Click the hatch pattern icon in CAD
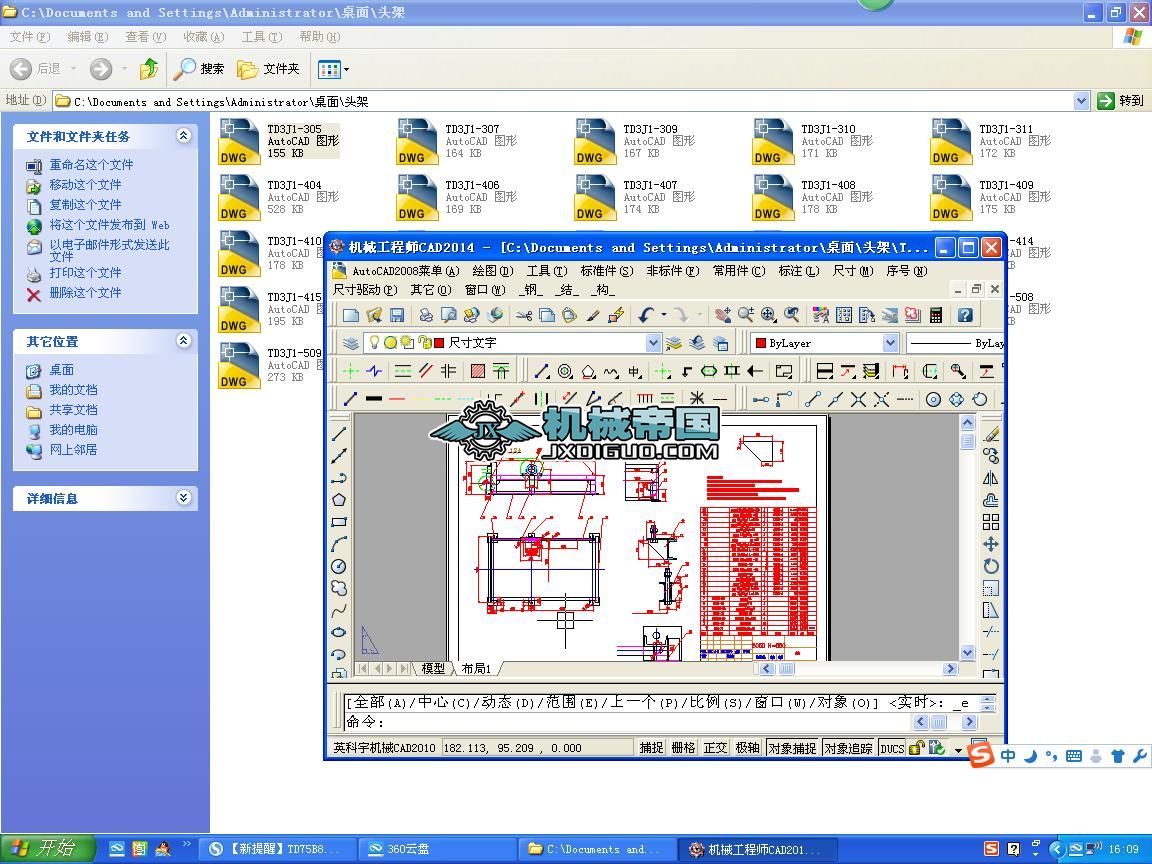This screenshot has height=864, width=1152. point(478,371)
